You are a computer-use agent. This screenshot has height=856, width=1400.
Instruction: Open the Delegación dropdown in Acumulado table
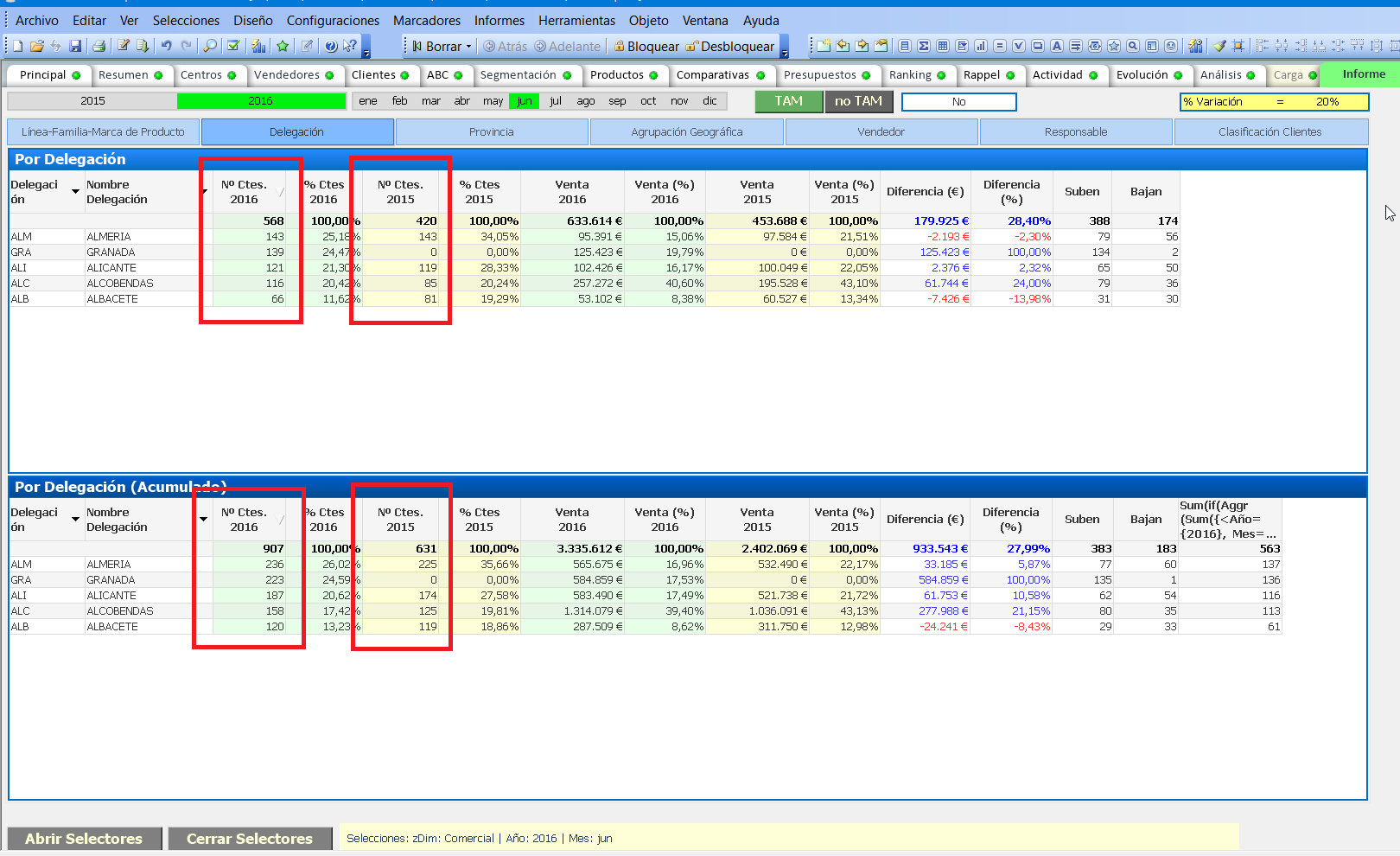click(75, 519)
